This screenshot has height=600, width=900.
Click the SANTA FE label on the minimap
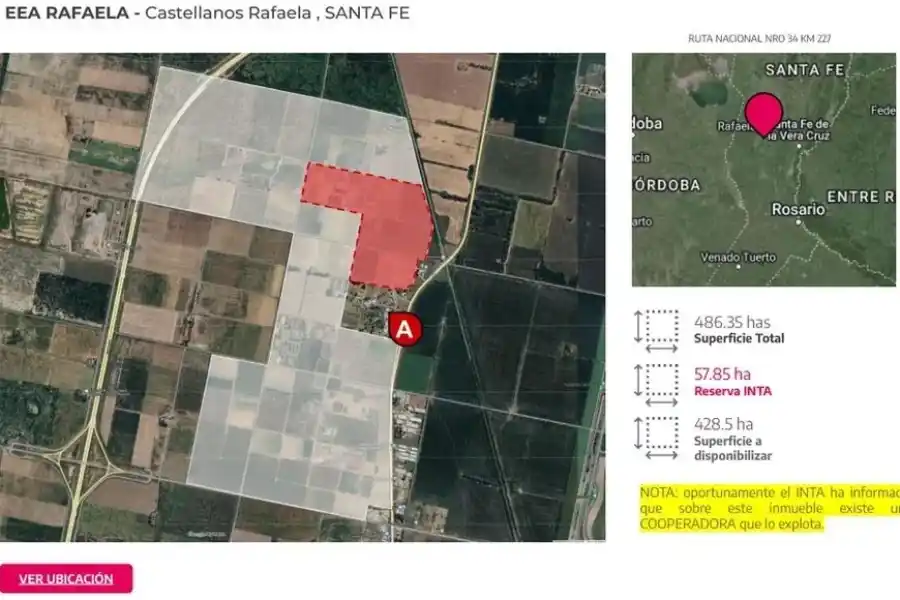pyautogui.click(x=805, y=70)
